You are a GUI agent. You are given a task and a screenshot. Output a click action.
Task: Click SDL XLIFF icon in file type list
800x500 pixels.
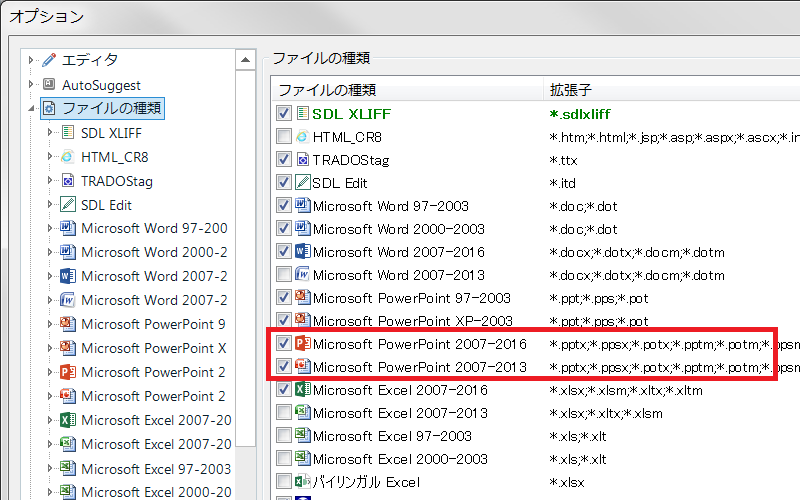(x=303, y=113)
